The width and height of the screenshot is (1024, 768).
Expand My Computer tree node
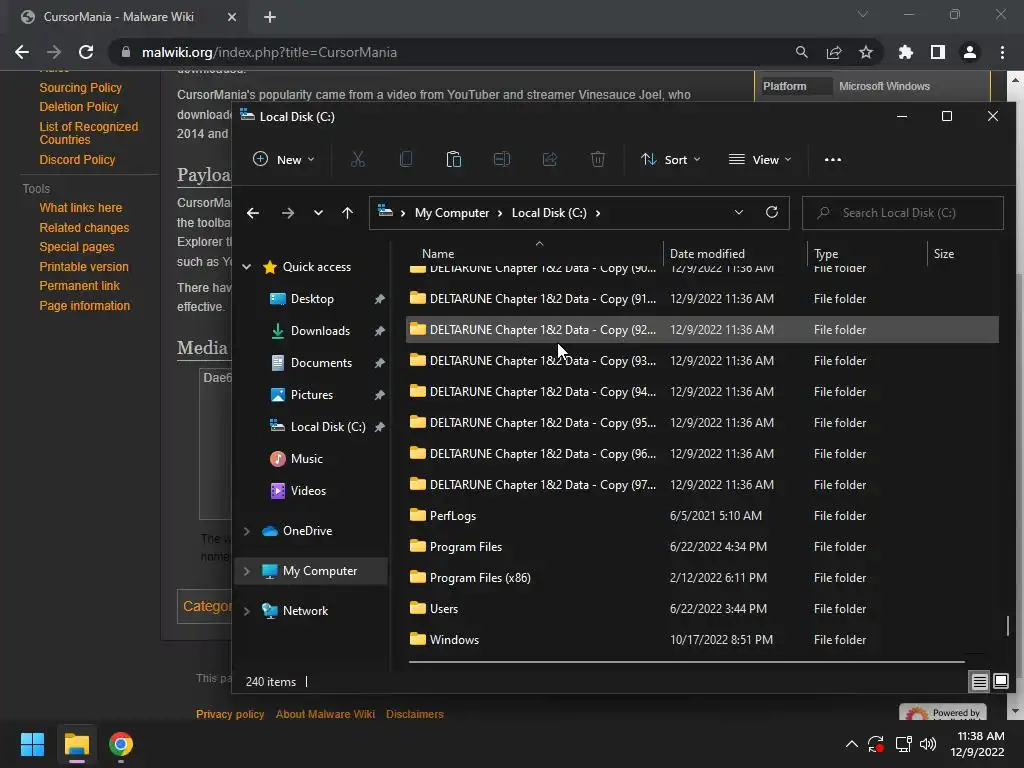247,571
